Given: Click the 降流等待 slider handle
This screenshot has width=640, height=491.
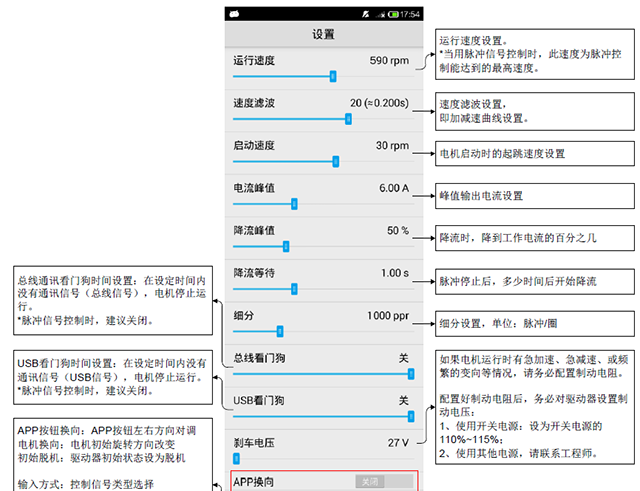Looking at the screenshot, I should pos(294,289).
